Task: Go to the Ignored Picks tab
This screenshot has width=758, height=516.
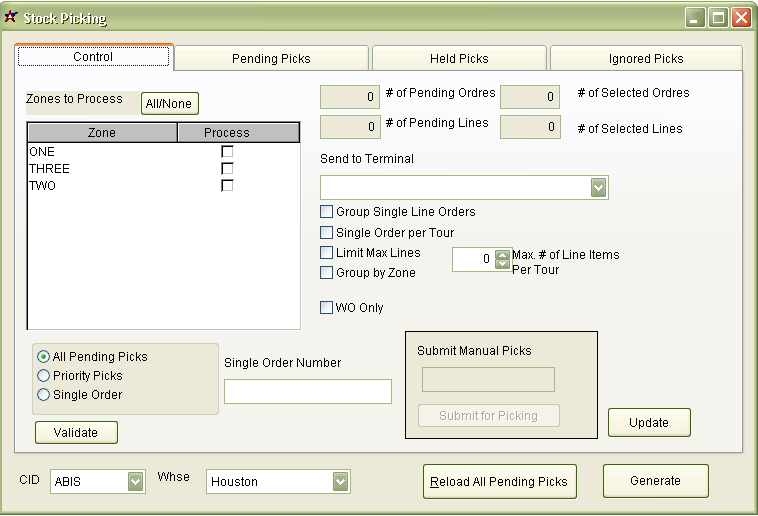Action: coord(646,59)
